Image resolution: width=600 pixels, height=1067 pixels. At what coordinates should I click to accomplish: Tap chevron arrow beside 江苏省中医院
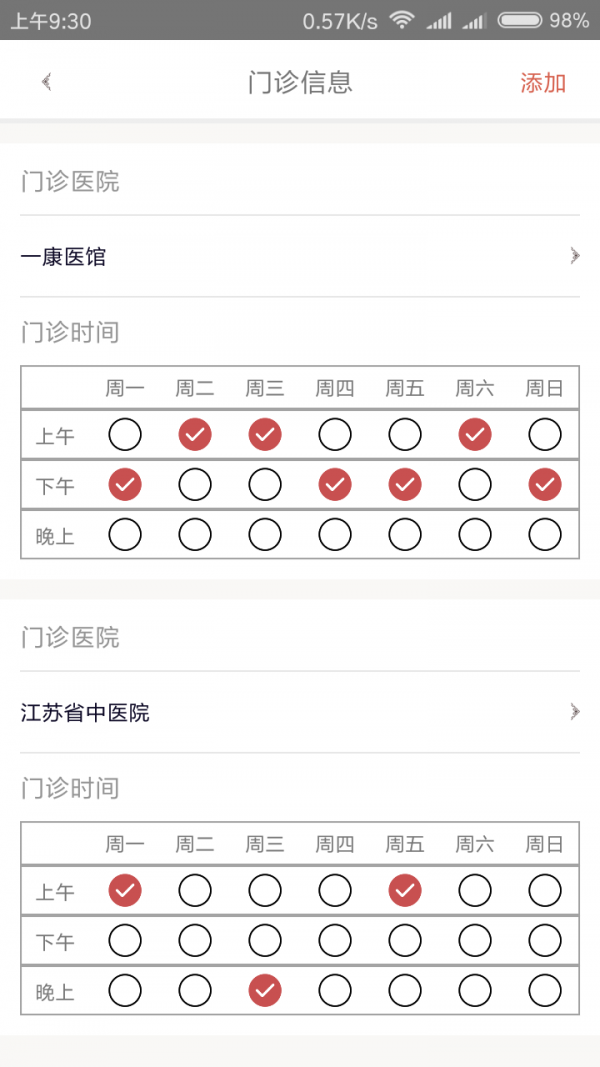tap(574, 712)
